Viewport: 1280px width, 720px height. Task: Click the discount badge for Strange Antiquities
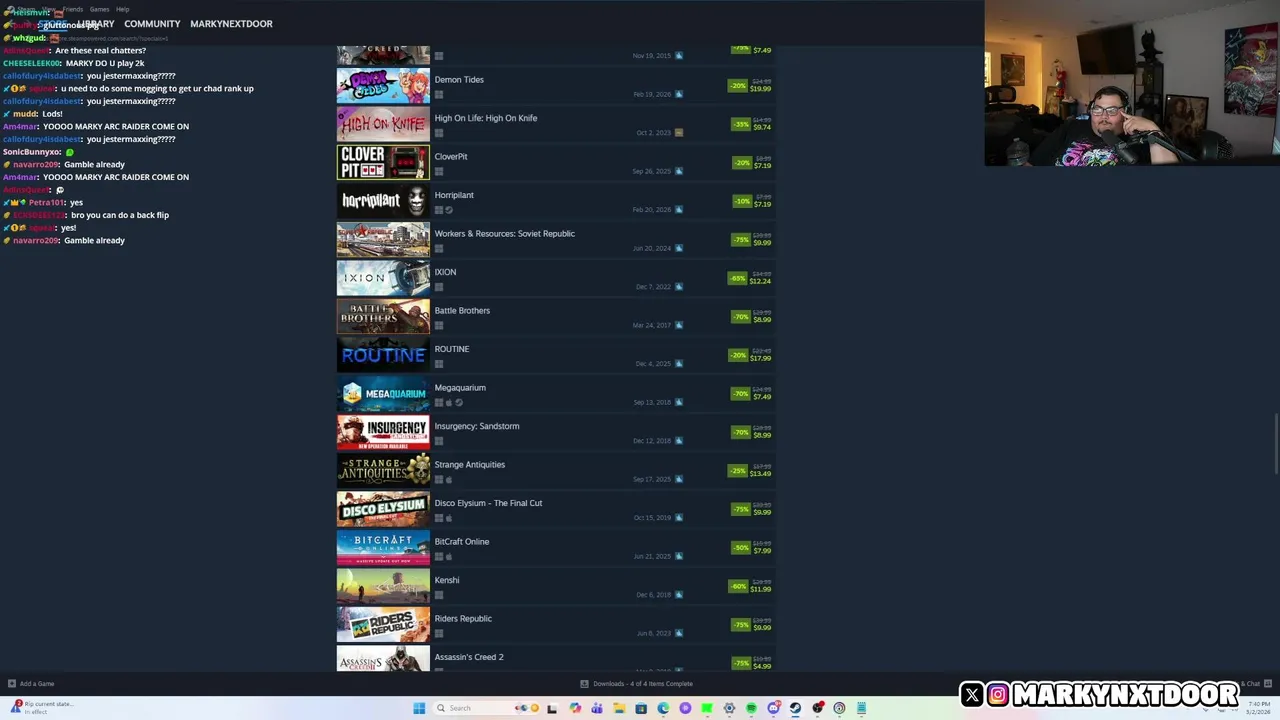pyautogui.click(x=738, y=470)
